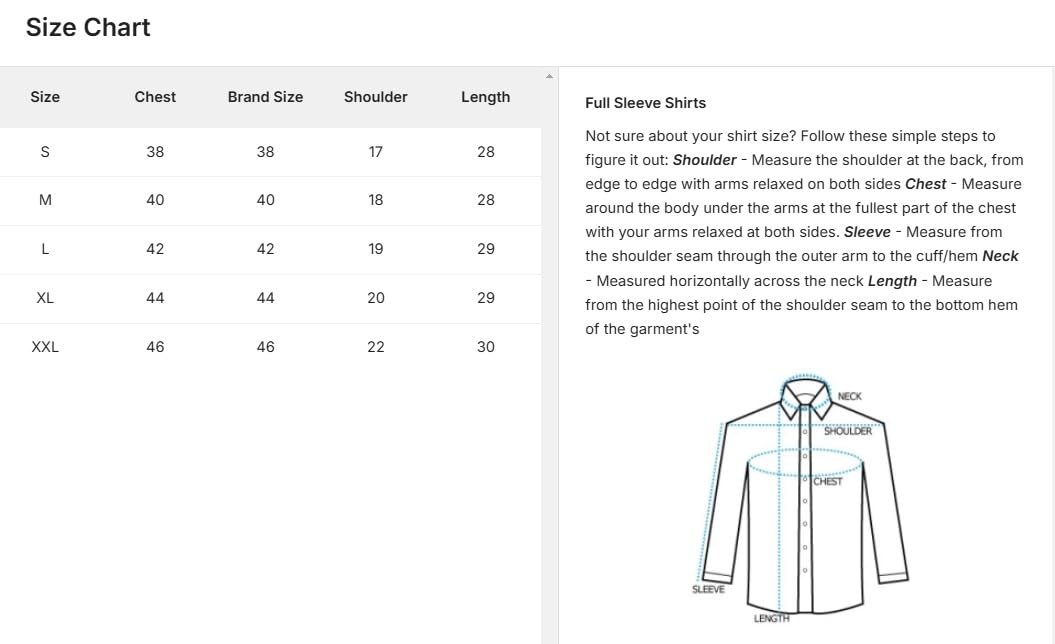Click the Length column header
The image size is (1055, 644).
pos(486,97)
